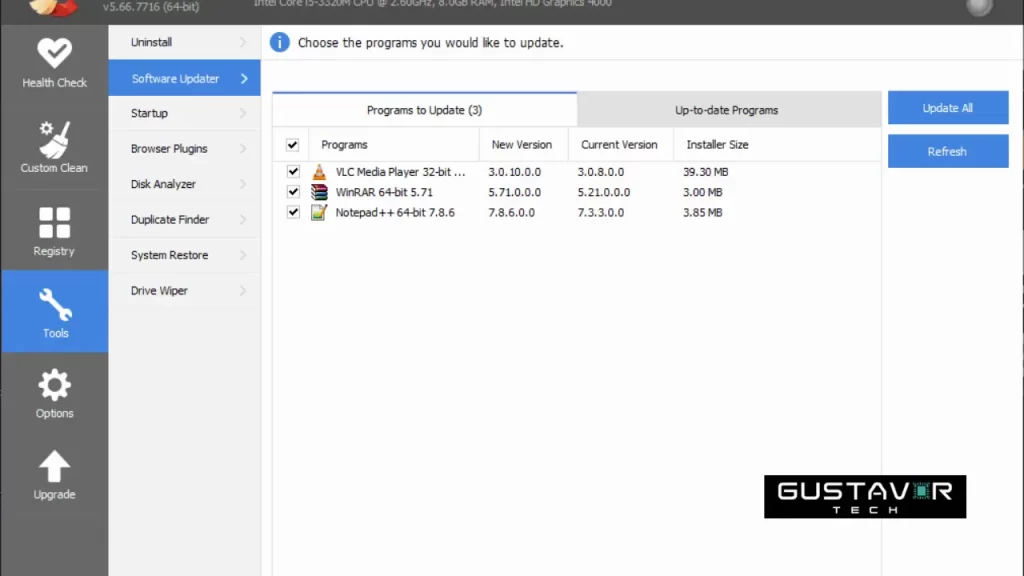Toggle the select-all programs checkbox

[x=292, y=145]
